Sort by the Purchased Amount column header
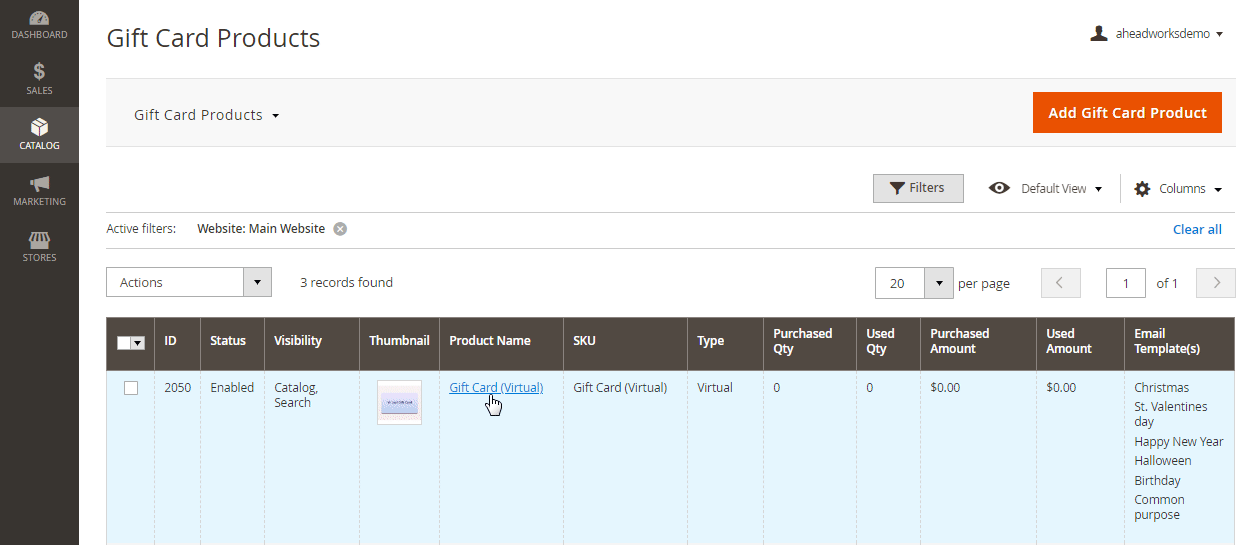The width and height of the screenshot is (1246, 545). point(978,344)
